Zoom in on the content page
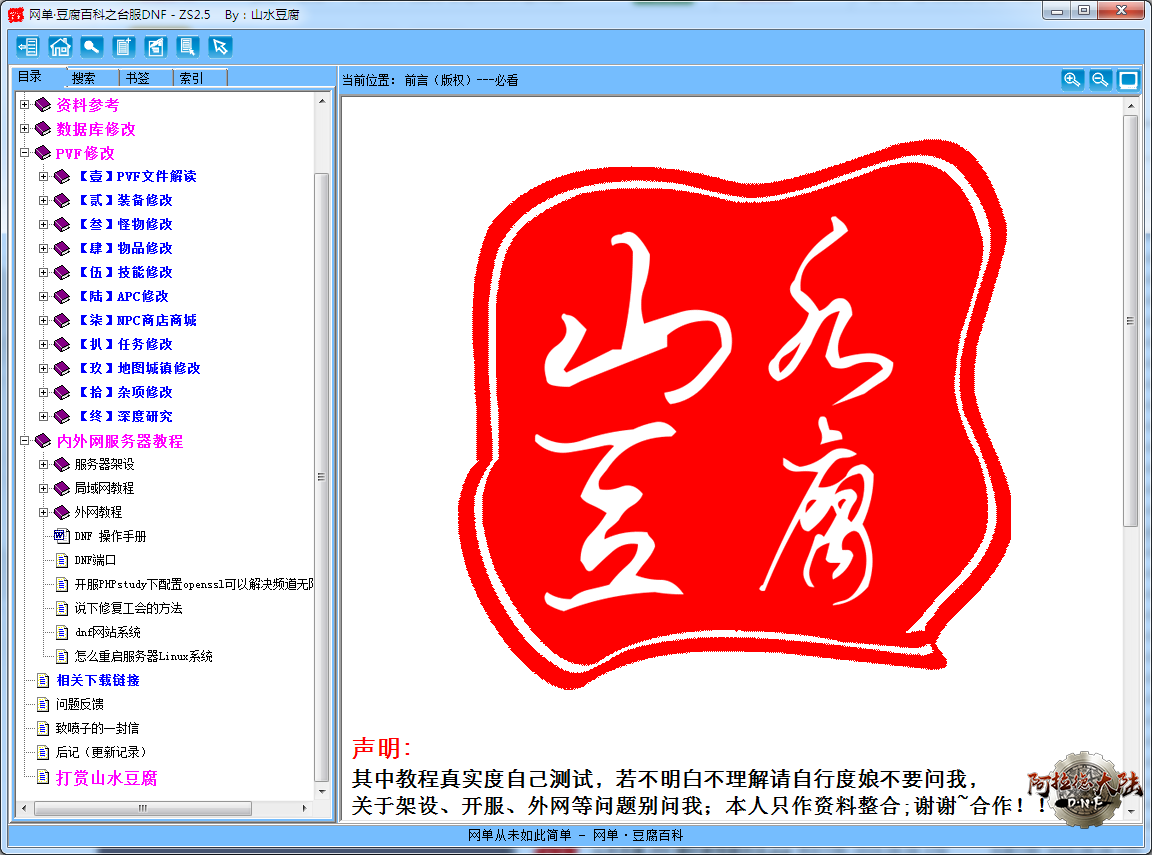 (x=1072, y=80)
